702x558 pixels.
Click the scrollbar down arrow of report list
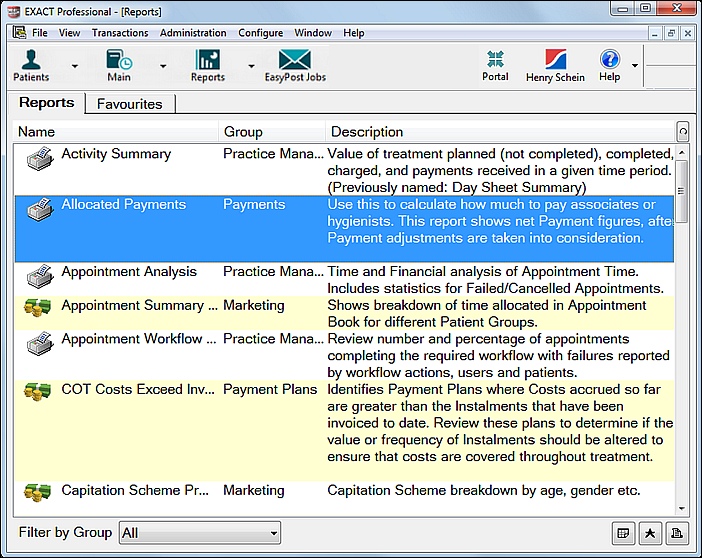tap(682, 508)
